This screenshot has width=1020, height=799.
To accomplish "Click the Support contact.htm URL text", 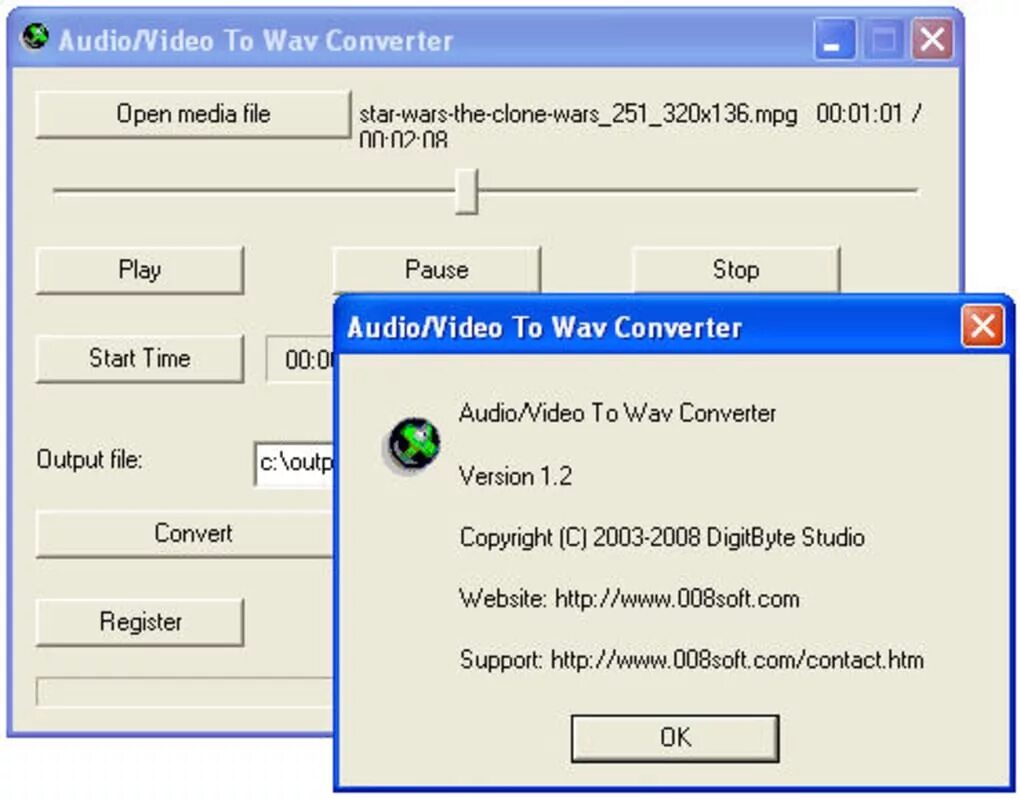I will (691, 660).
